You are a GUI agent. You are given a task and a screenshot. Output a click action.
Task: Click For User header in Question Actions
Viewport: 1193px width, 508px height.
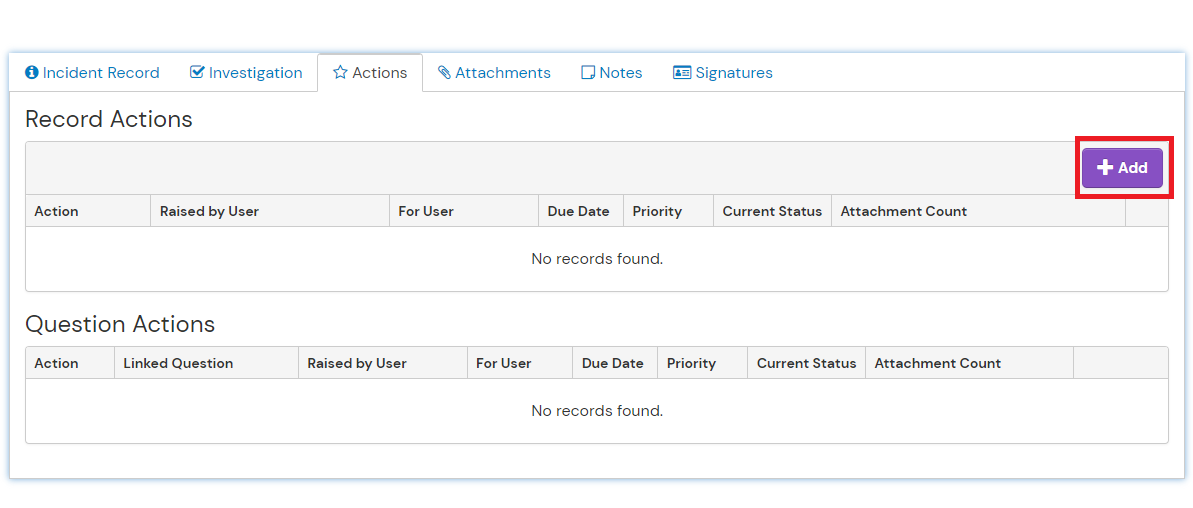pyautogui.click(x=503, y=363)
